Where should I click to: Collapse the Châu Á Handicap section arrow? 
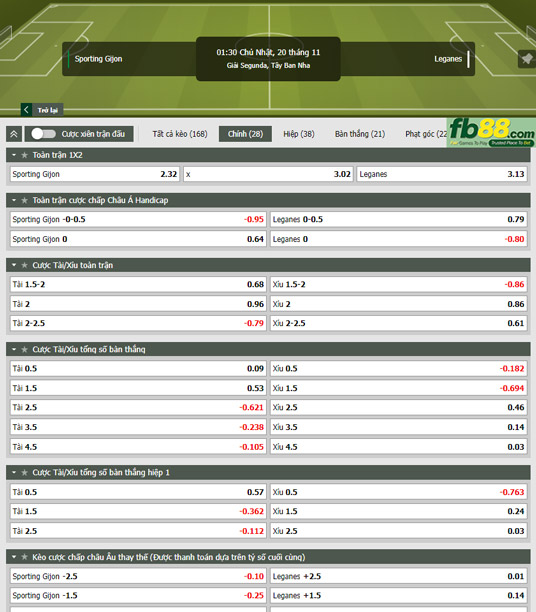(x=14, y=201)
